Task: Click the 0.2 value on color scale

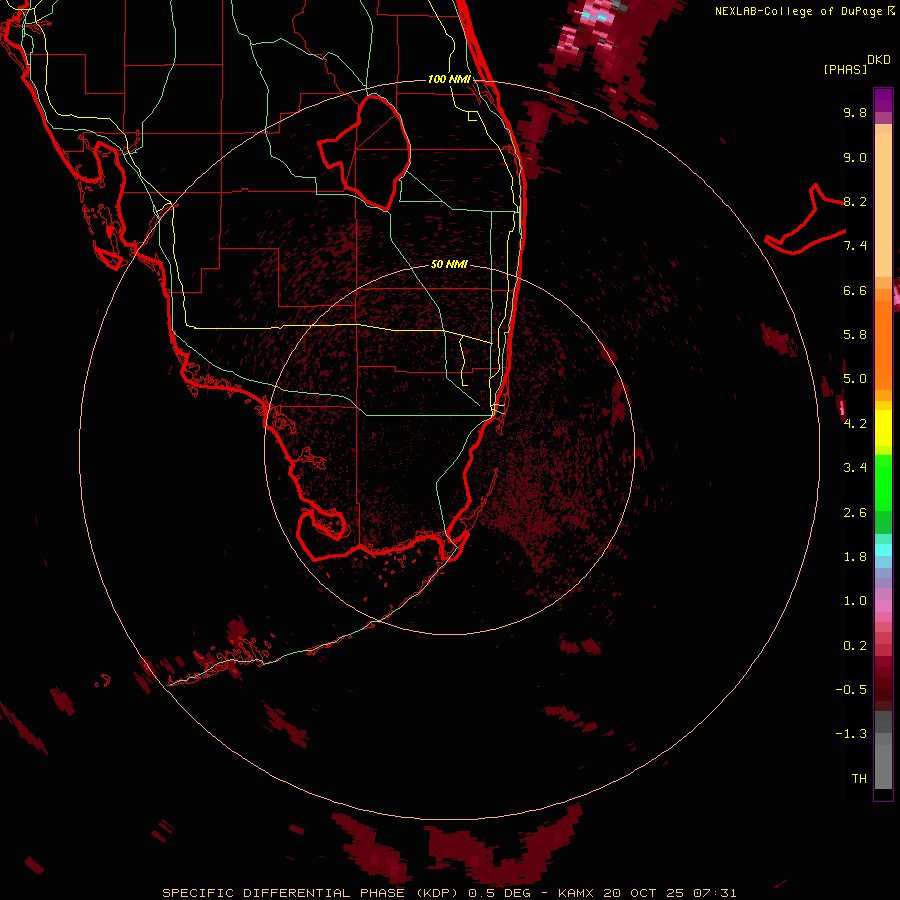Action: click(x=855, y=646)
